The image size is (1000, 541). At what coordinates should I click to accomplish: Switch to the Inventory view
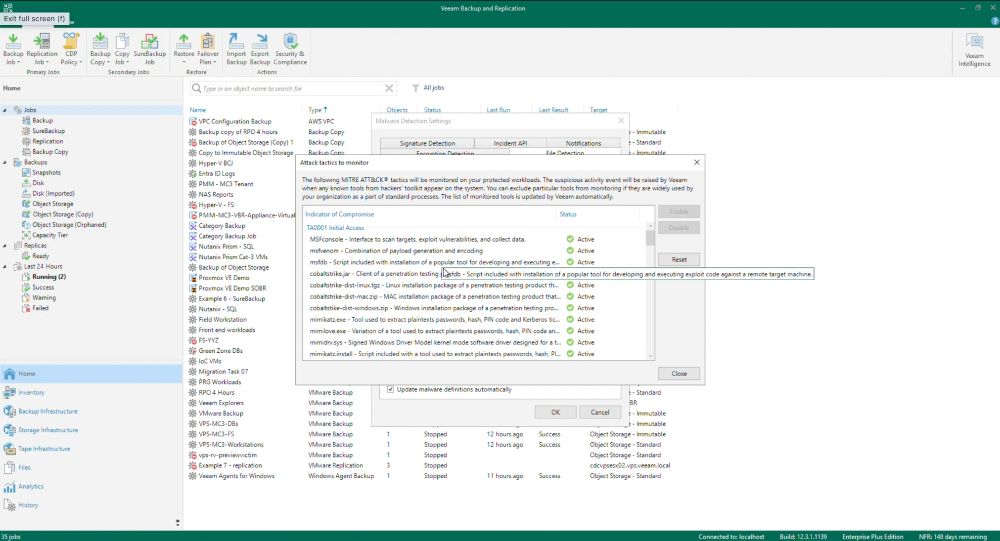(31, 392)
